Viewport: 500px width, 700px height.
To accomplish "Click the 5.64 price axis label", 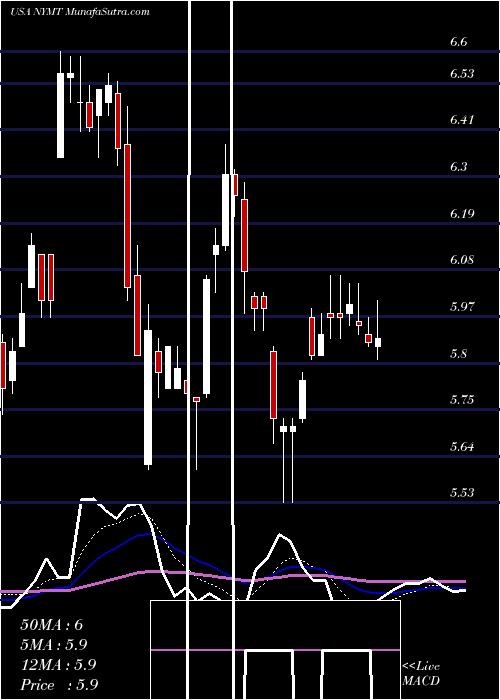I will pyautogui.click(x=462, y=447).
